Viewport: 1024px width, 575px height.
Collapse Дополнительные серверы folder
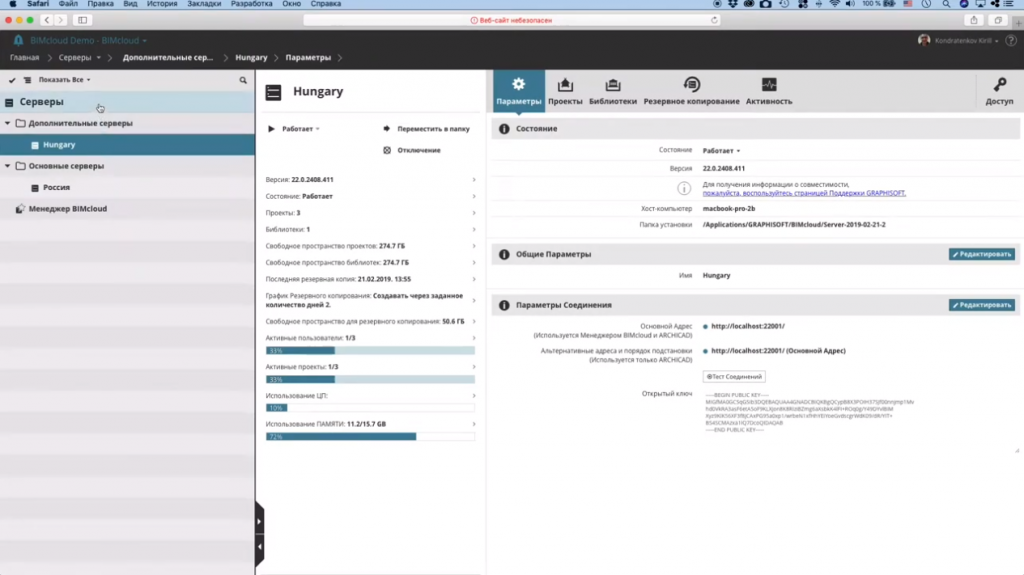pyautogui.click(x=7, y=123)
